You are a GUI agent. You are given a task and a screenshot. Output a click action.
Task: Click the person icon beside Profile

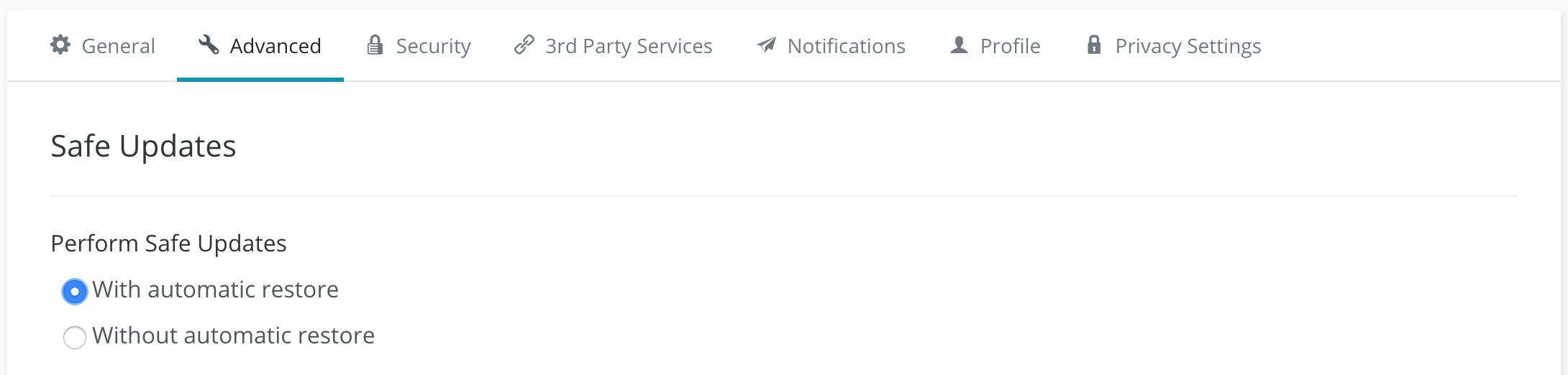pyautogui.click(x=959, y=45)
